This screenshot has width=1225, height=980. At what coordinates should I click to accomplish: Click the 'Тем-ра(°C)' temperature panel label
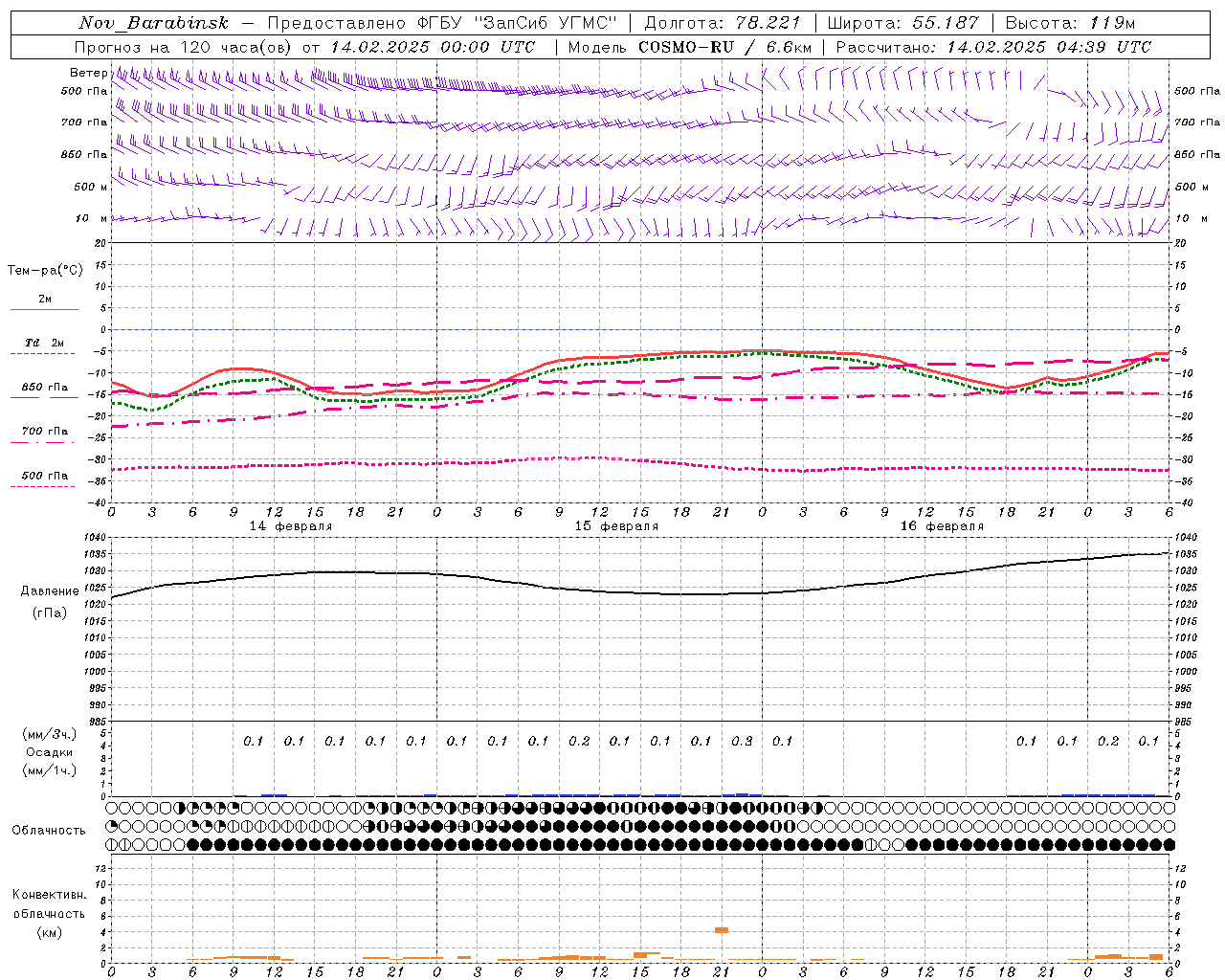tap(45, 271)
